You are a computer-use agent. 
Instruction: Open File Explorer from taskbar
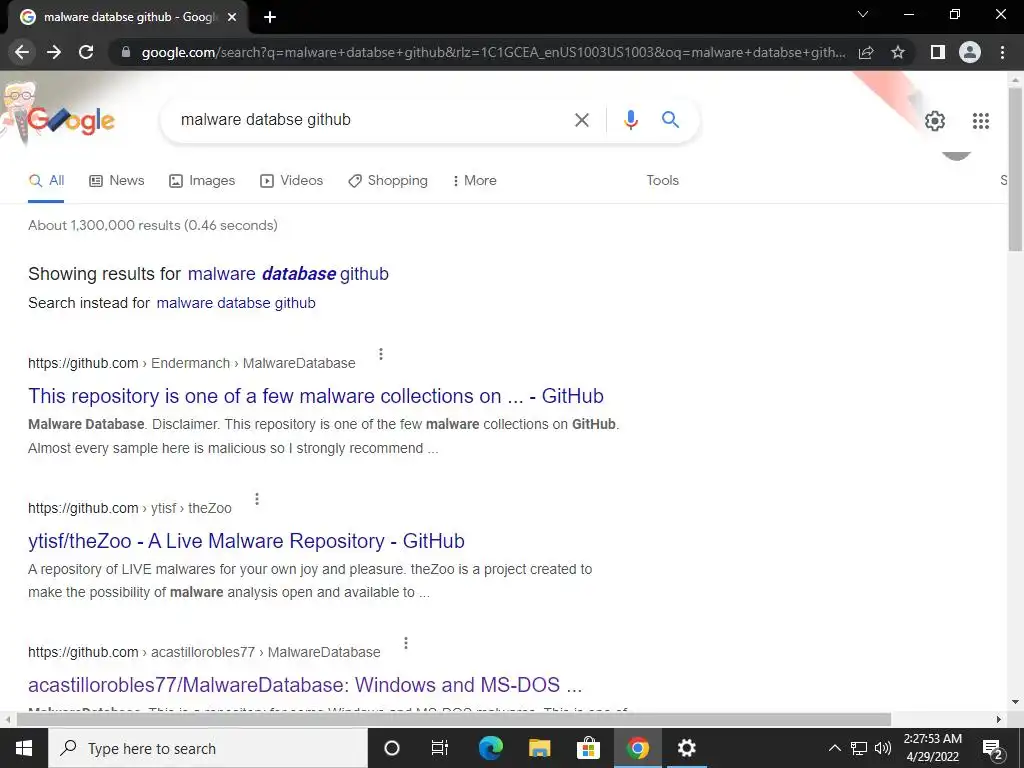(x=539, y=748)
